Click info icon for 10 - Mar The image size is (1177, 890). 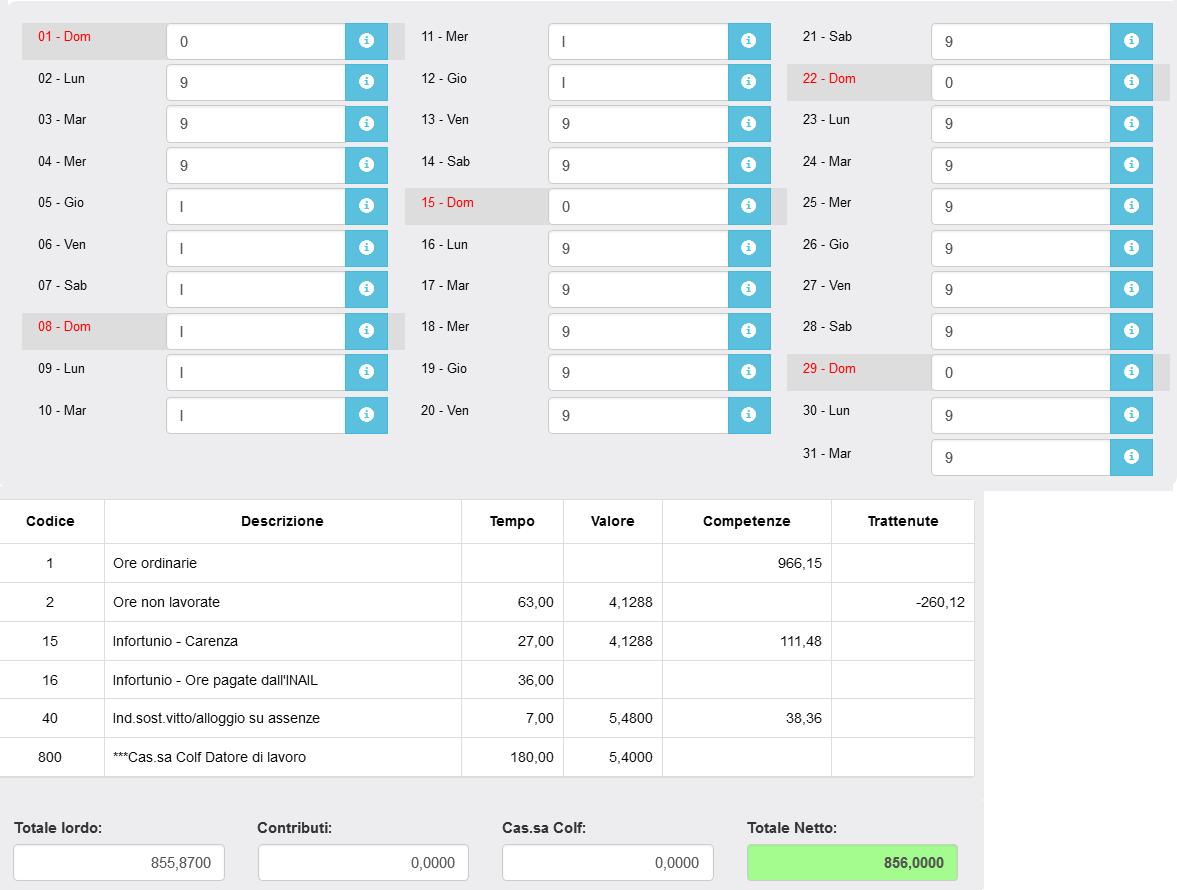point(366,415)
